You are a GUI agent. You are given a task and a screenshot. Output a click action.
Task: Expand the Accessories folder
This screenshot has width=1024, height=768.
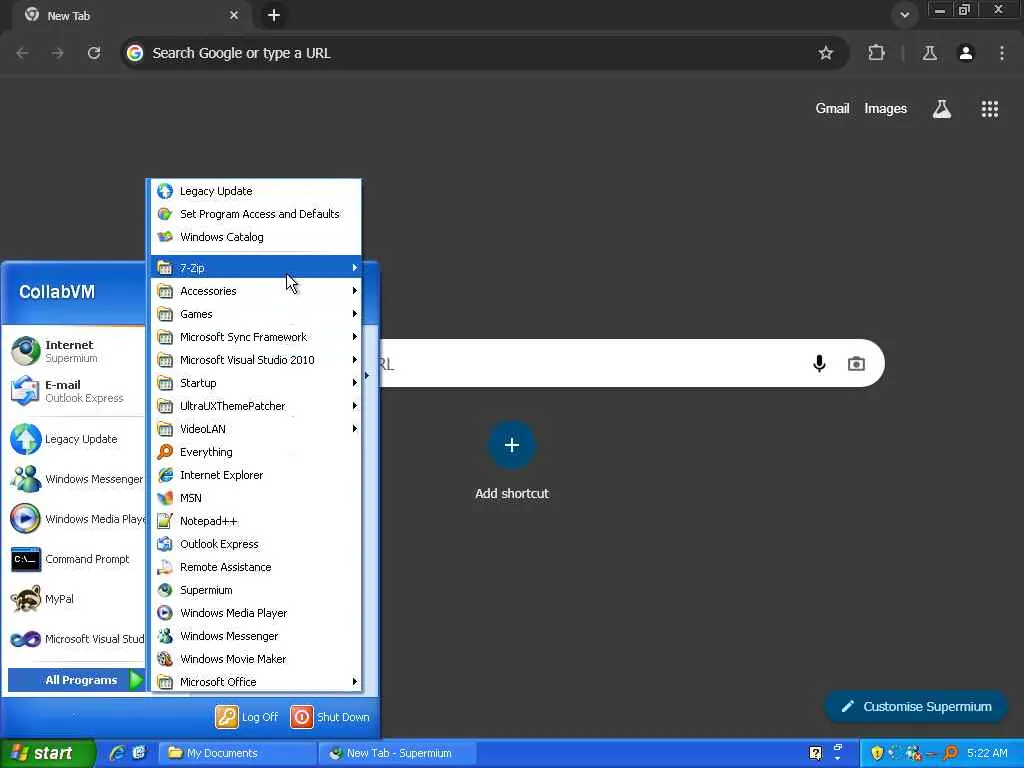click(256, 291)
